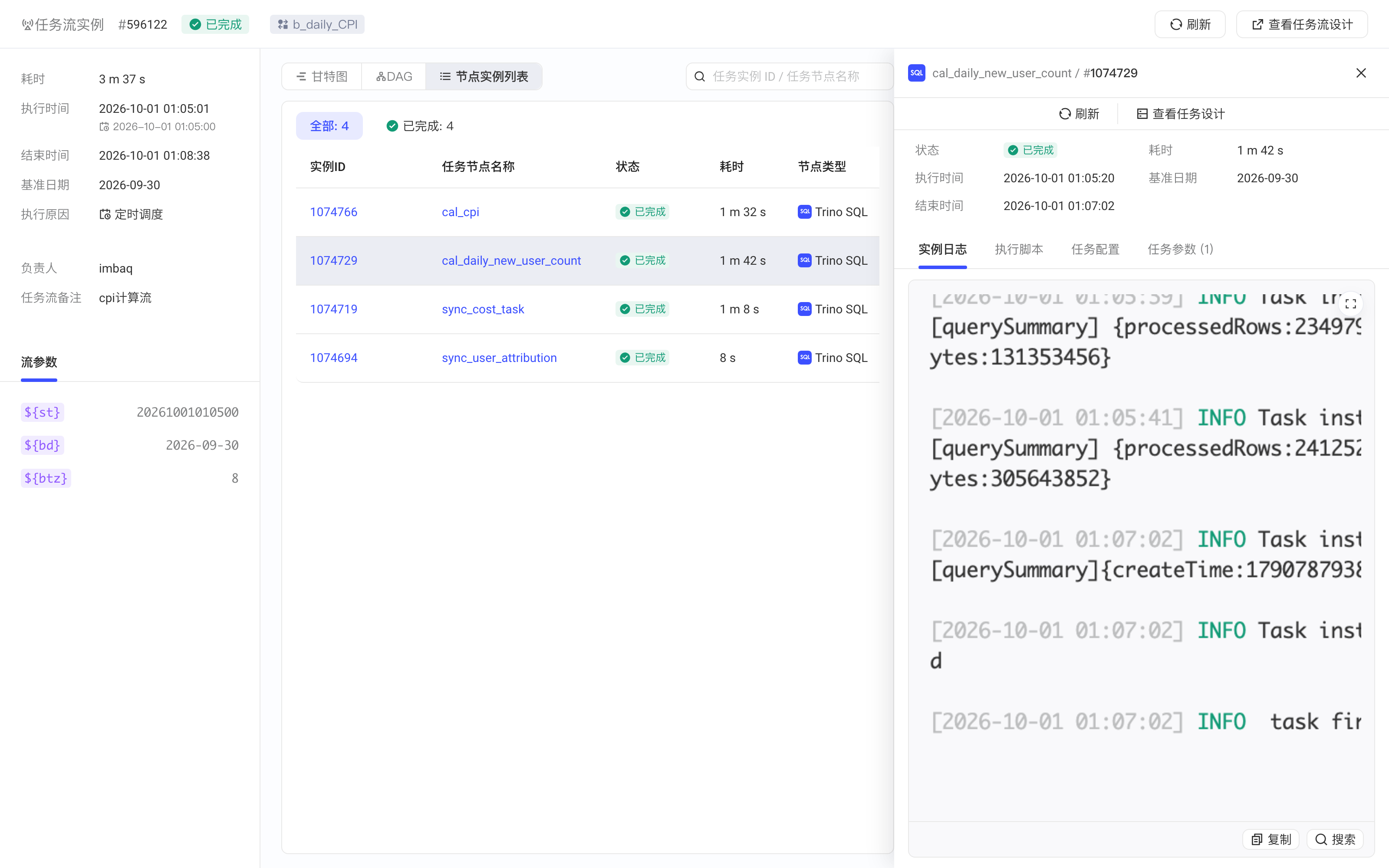Click 刷新 refresh in the top header

(x=1190, y=24)
